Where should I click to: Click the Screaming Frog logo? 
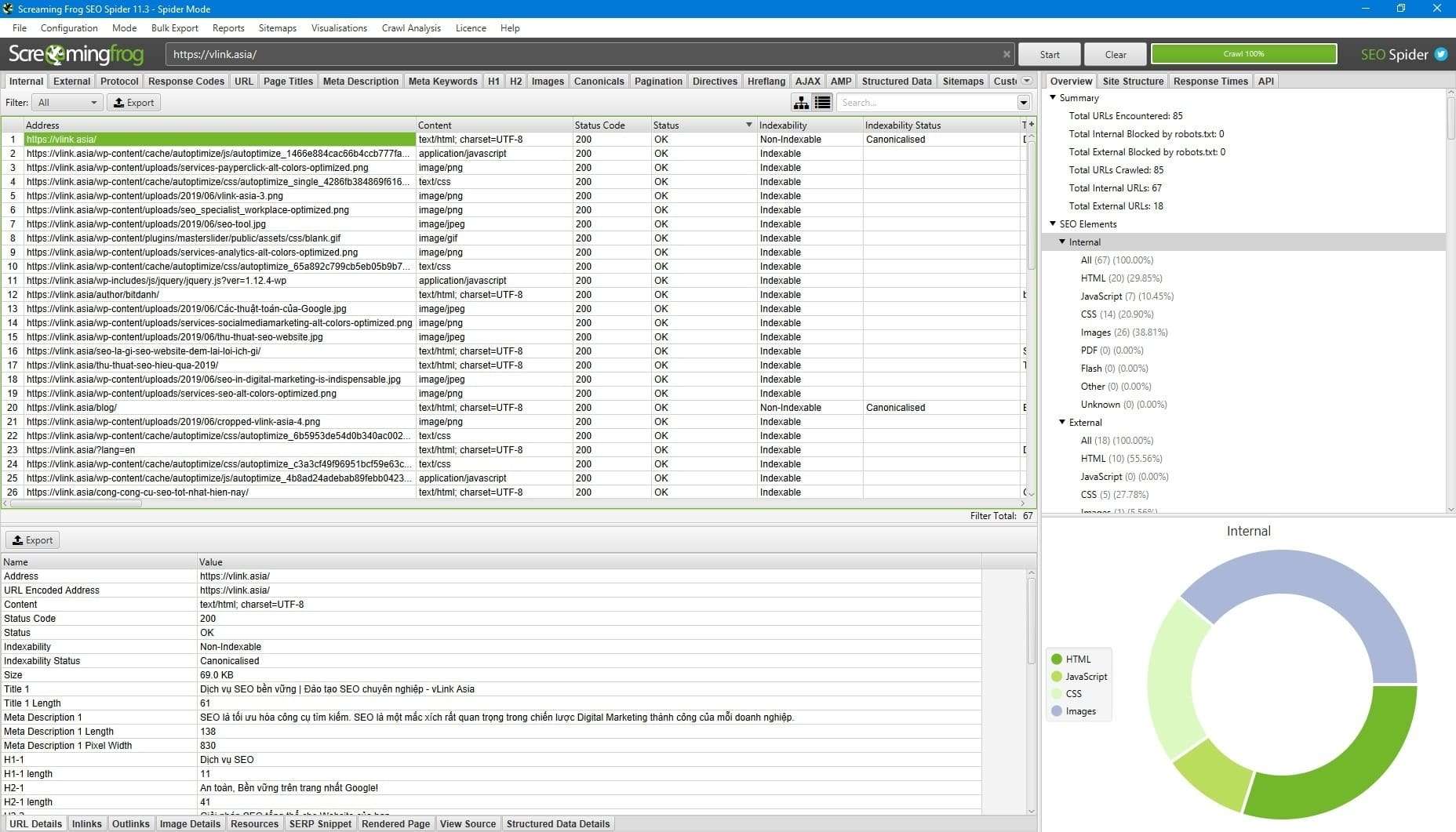click(76, 54)
